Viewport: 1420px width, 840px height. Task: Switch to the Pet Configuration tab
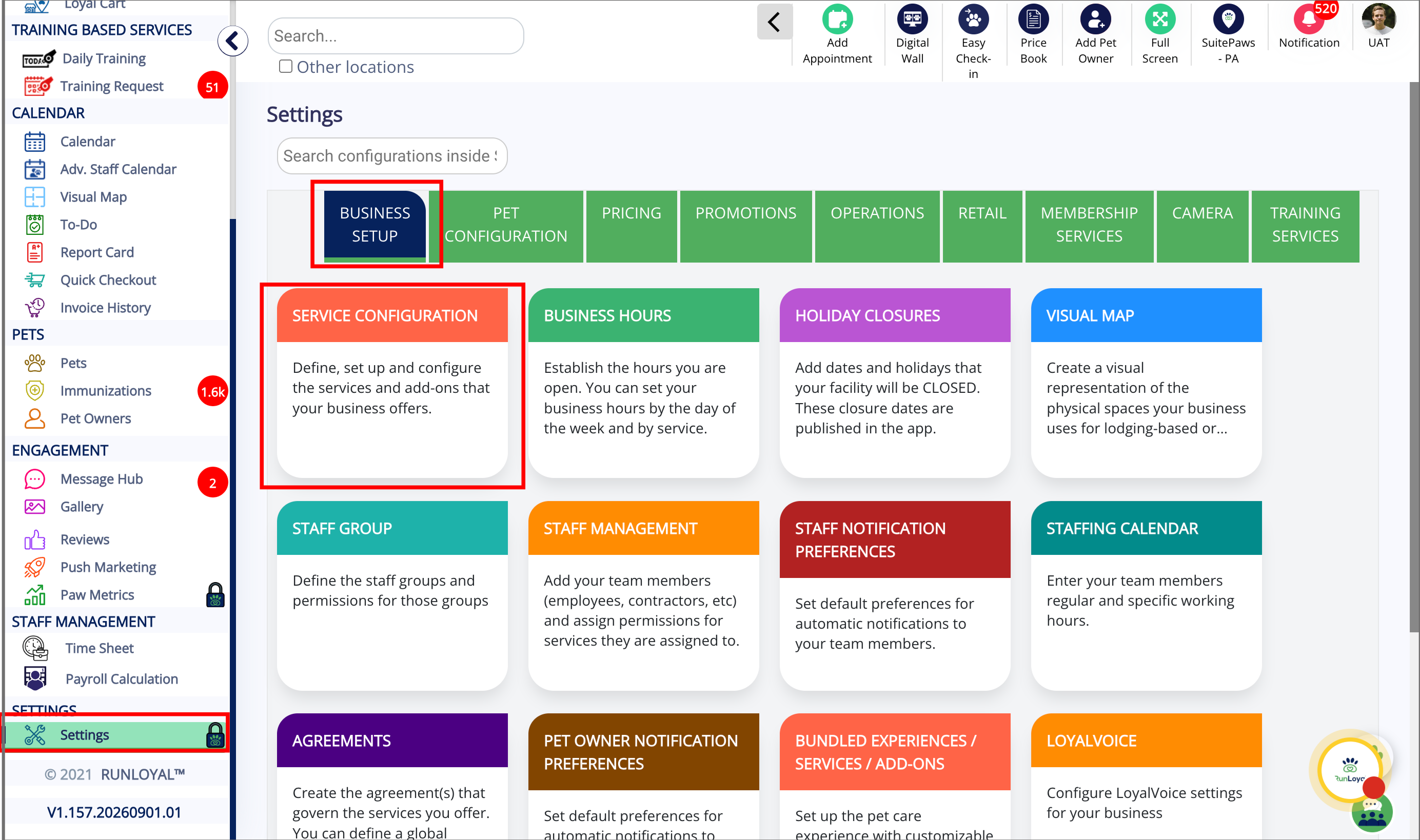click(x=506, y=226)
